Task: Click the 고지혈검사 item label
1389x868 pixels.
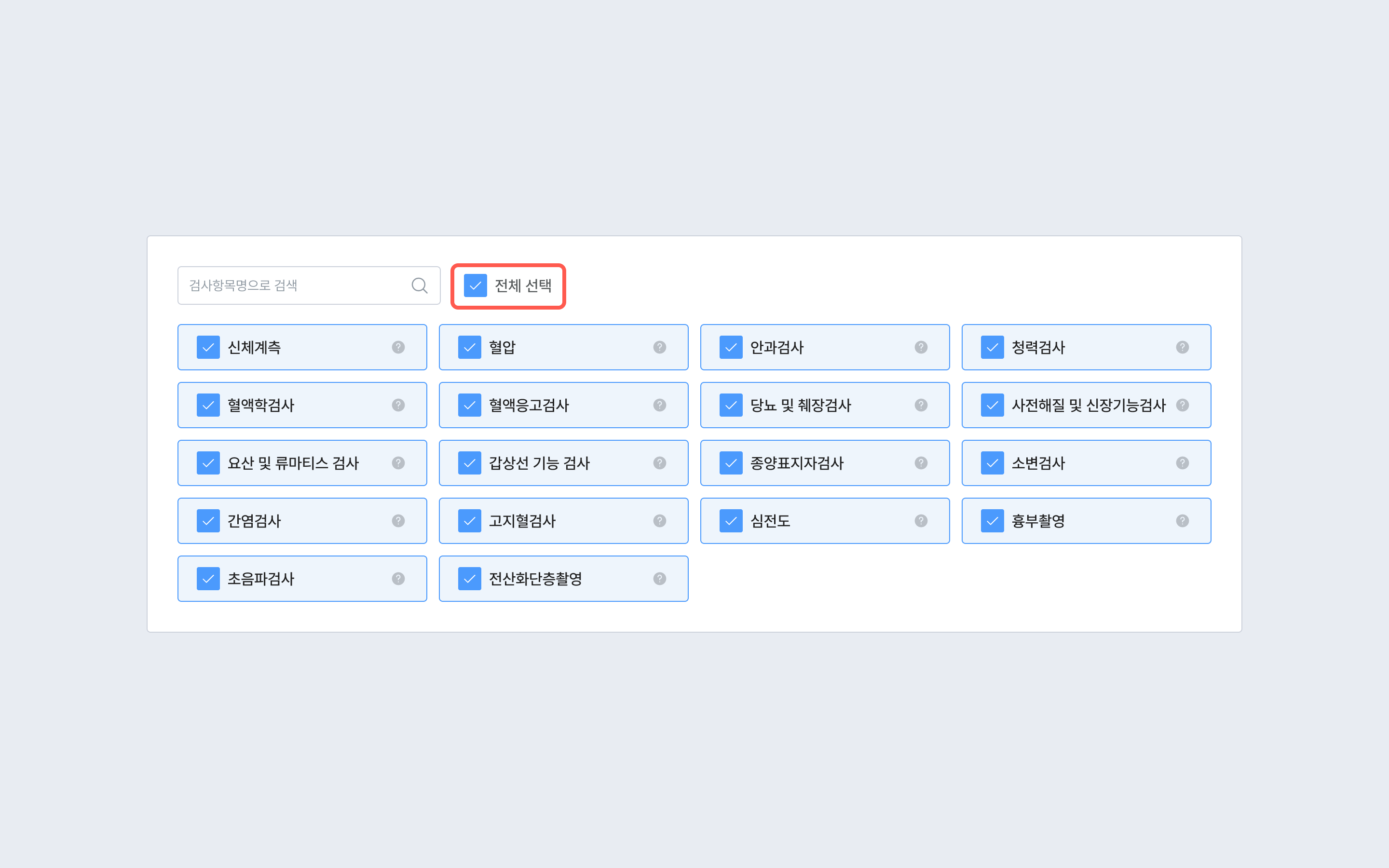Action: point(522,521)
